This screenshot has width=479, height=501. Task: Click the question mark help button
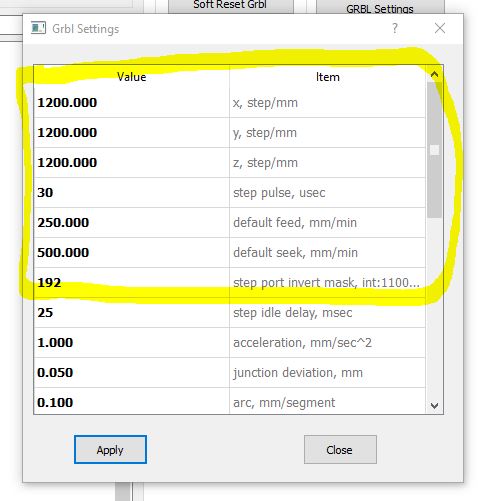(x=395, y=28)
